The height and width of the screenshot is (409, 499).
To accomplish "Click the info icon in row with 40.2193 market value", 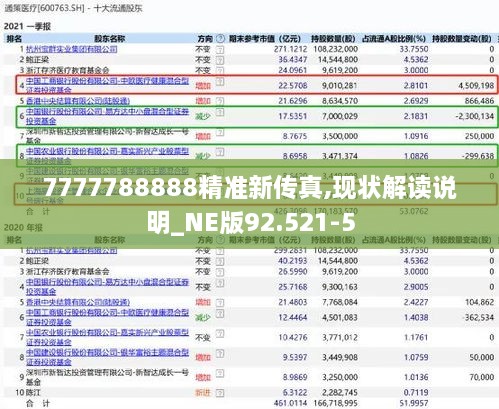I will (x=220, y=261).
